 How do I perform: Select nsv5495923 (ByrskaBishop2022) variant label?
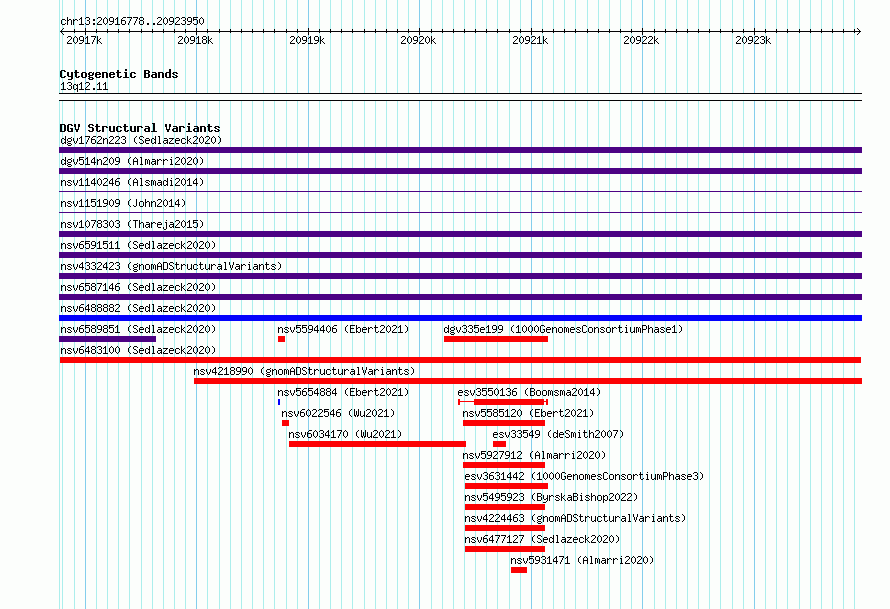point(551,497)
